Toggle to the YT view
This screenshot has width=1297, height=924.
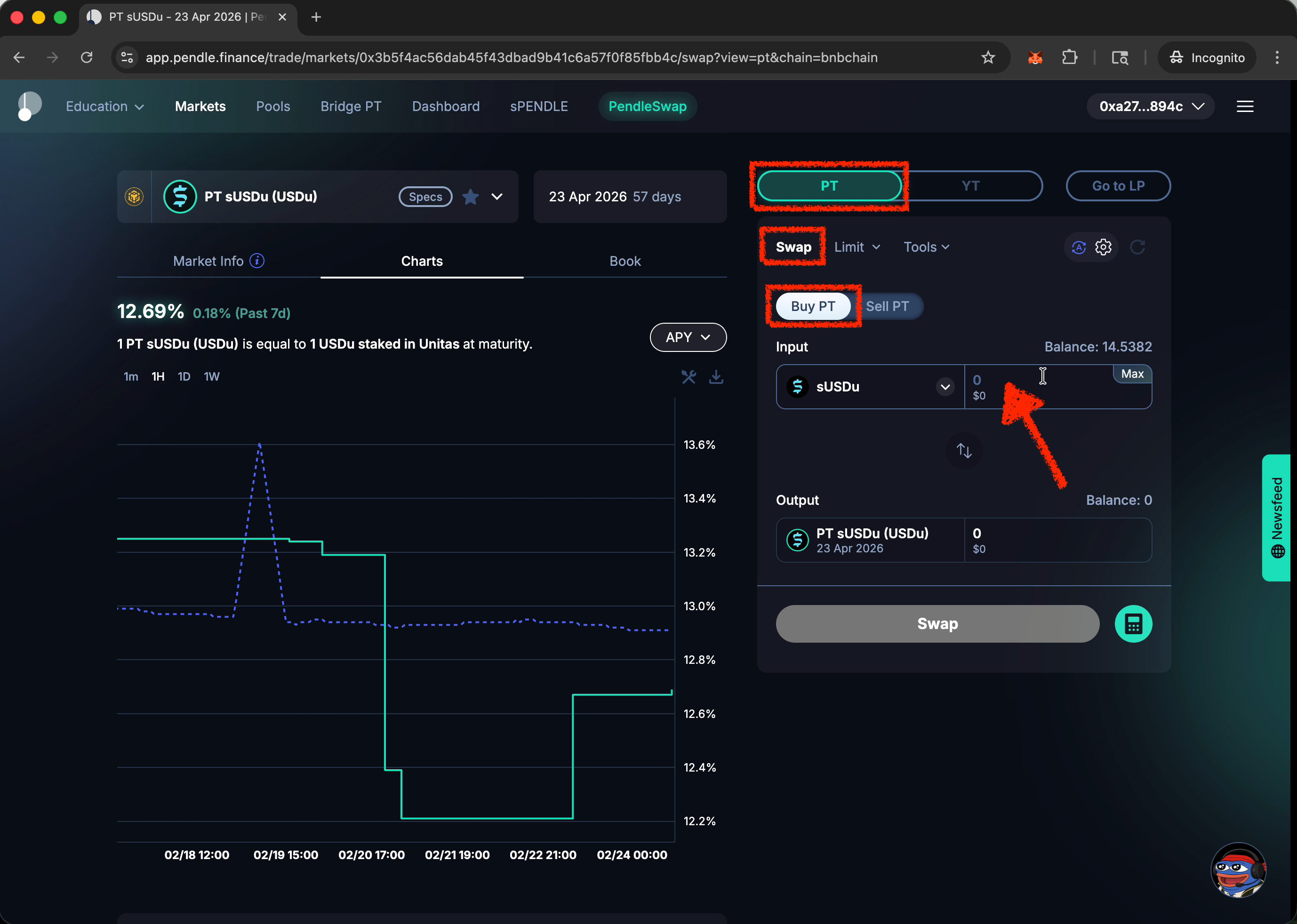[970, 186]
